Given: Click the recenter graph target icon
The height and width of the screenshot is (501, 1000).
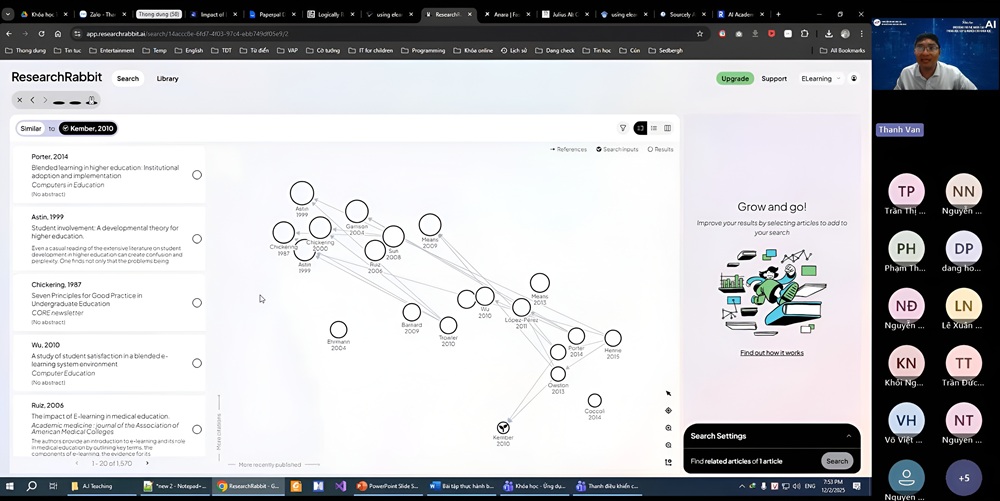Looking at the screenshot, I should click(668, 411).
